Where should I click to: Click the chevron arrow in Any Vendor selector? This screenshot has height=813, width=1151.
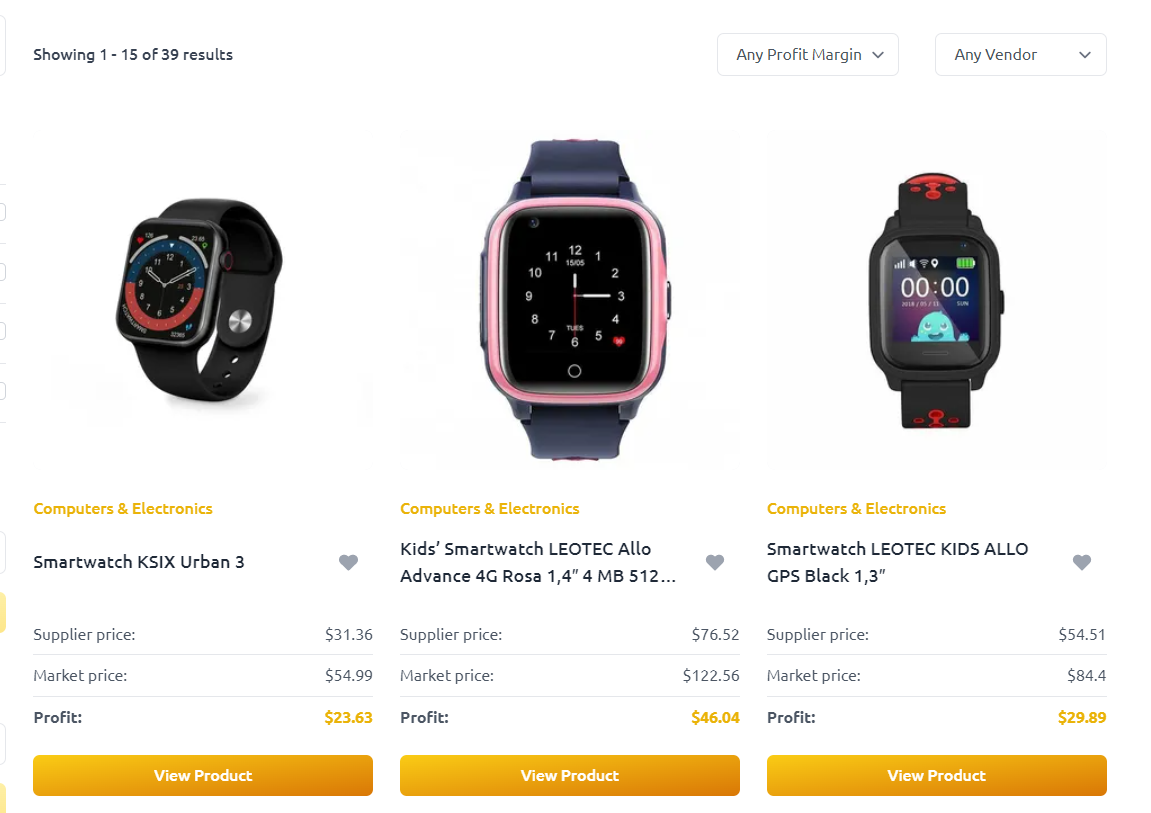coord(1084,55)
